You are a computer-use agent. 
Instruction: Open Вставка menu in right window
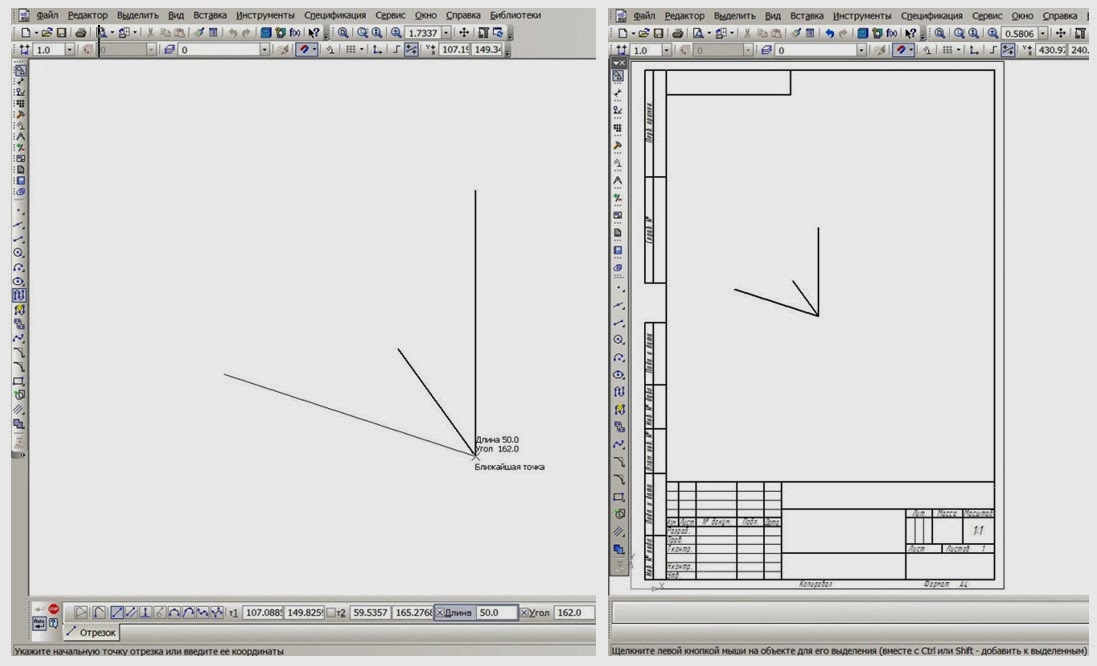coord(807,15)
